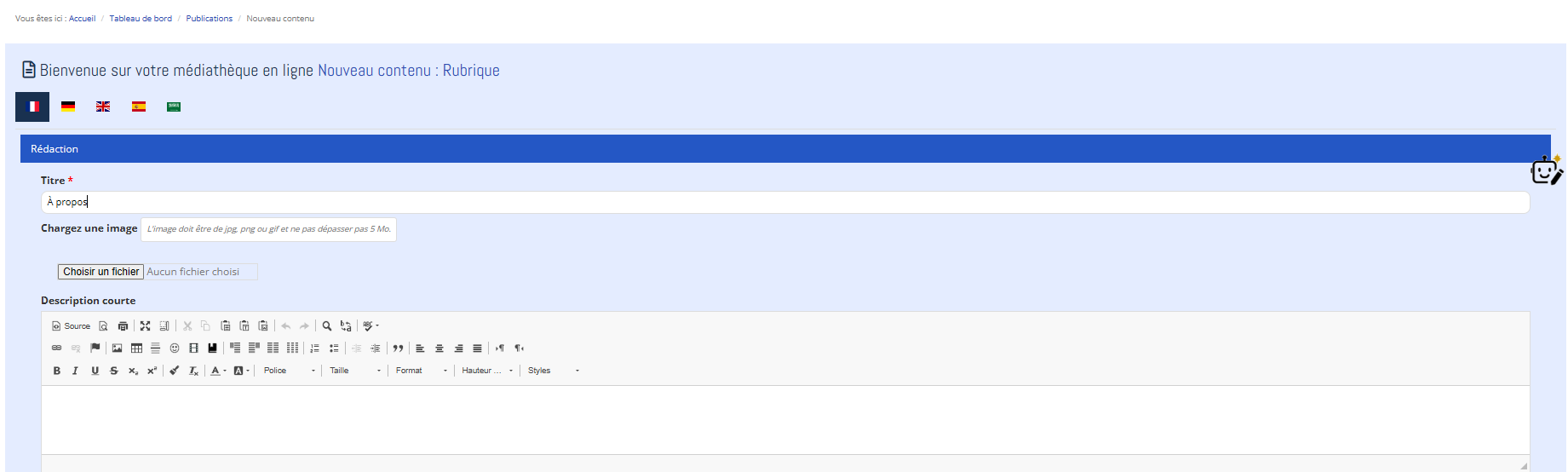The width and height of the screenshot is (1568, 472).
Task: Insert a block quote
Action: pyautogui.click(x=398, y=348)
